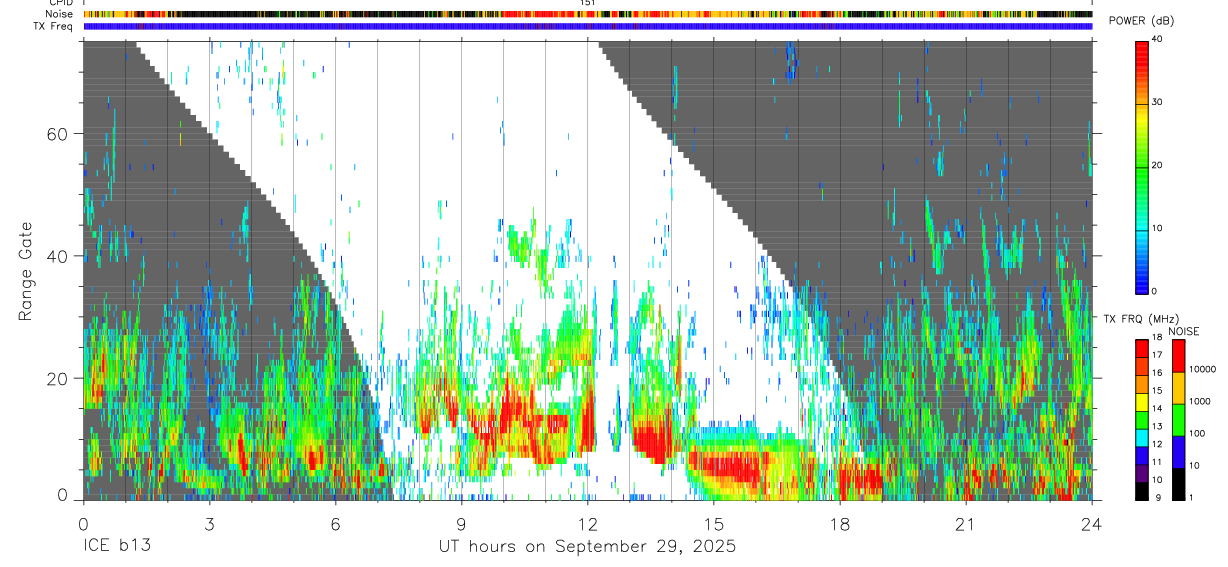Click the x-axis tick label '12'
This screenshot has width=1228, height=567.
tap(588, 524)
